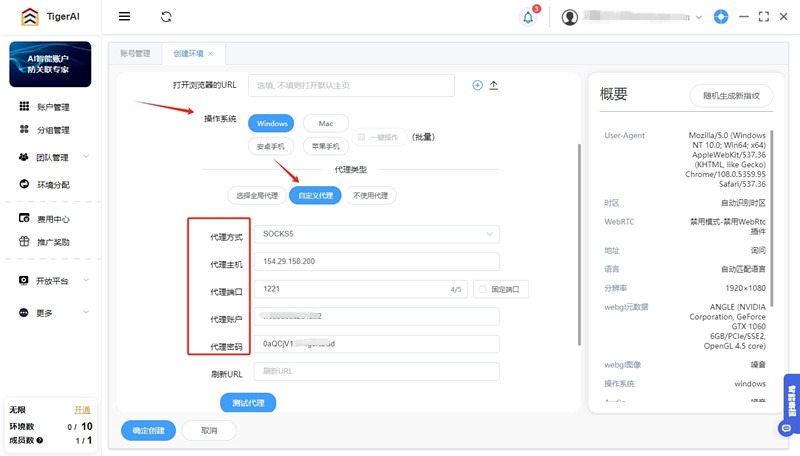Click the 代理账户 input field
This screenshot has height=456, width=800.
point(377,316)
